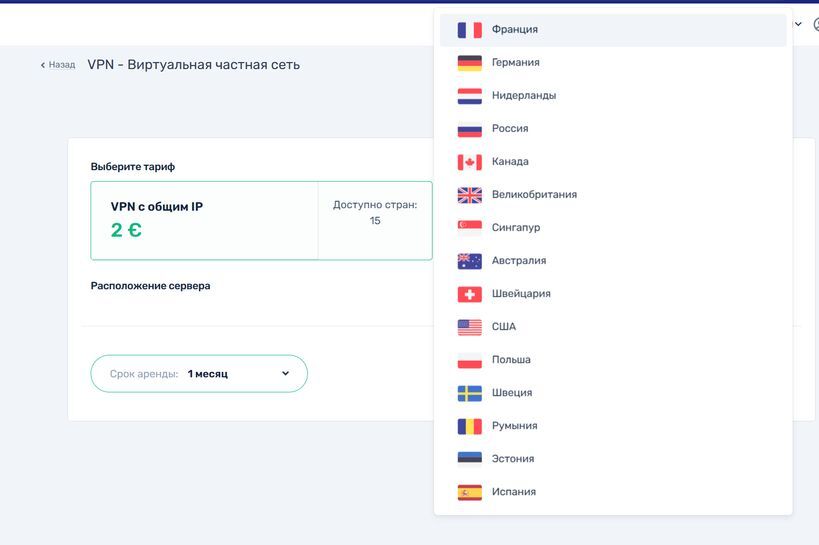Click the Switzerland flag icon
This screenshot has width=819, height=545.
pyautogui.click(x=469, y=294)
